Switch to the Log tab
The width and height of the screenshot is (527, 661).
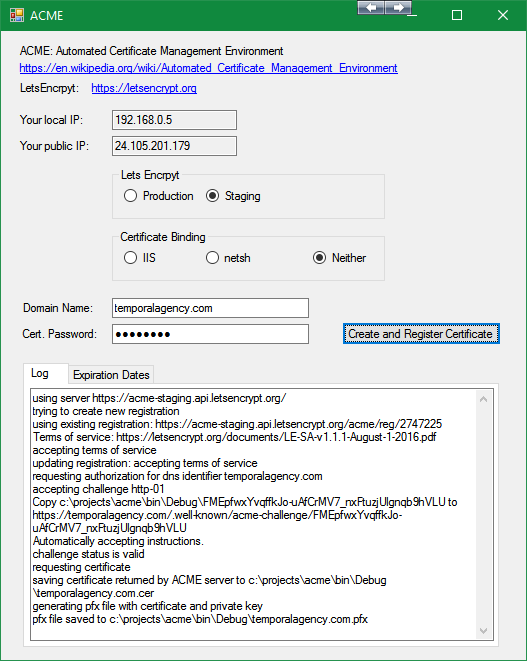pos(45,373)
